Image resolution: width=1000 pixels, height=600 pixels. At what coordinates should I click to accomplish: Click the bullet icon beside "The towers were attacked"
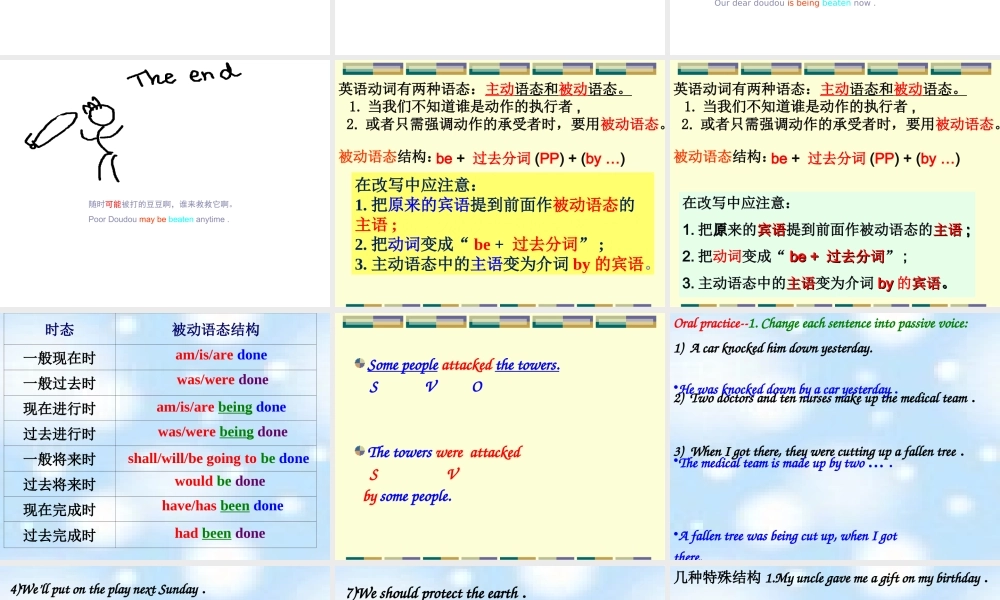[x=360, y=451]
